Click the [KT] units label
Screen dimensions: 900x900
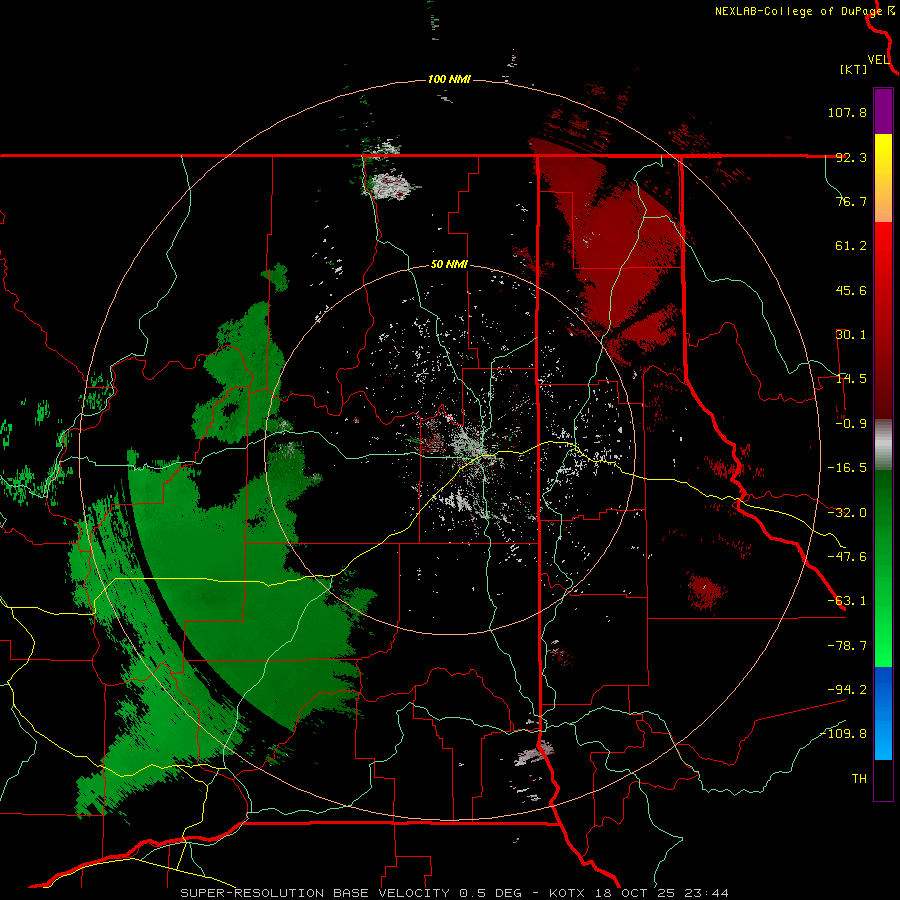853,69
